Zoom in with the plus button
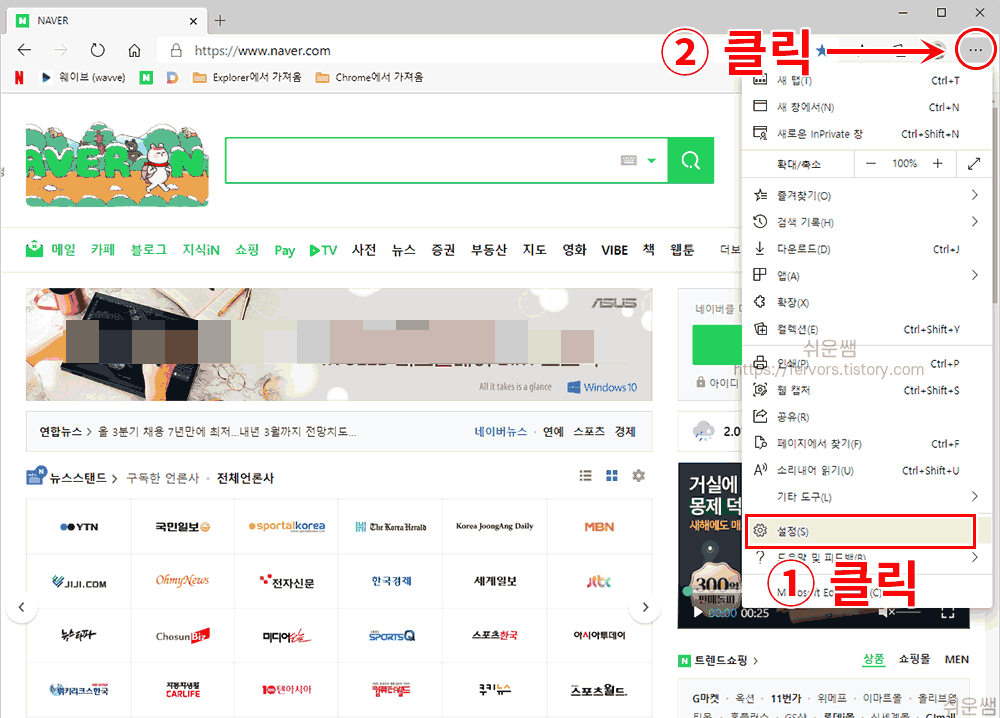Viewport: 1000px width, 718px height. coord(938,164)
